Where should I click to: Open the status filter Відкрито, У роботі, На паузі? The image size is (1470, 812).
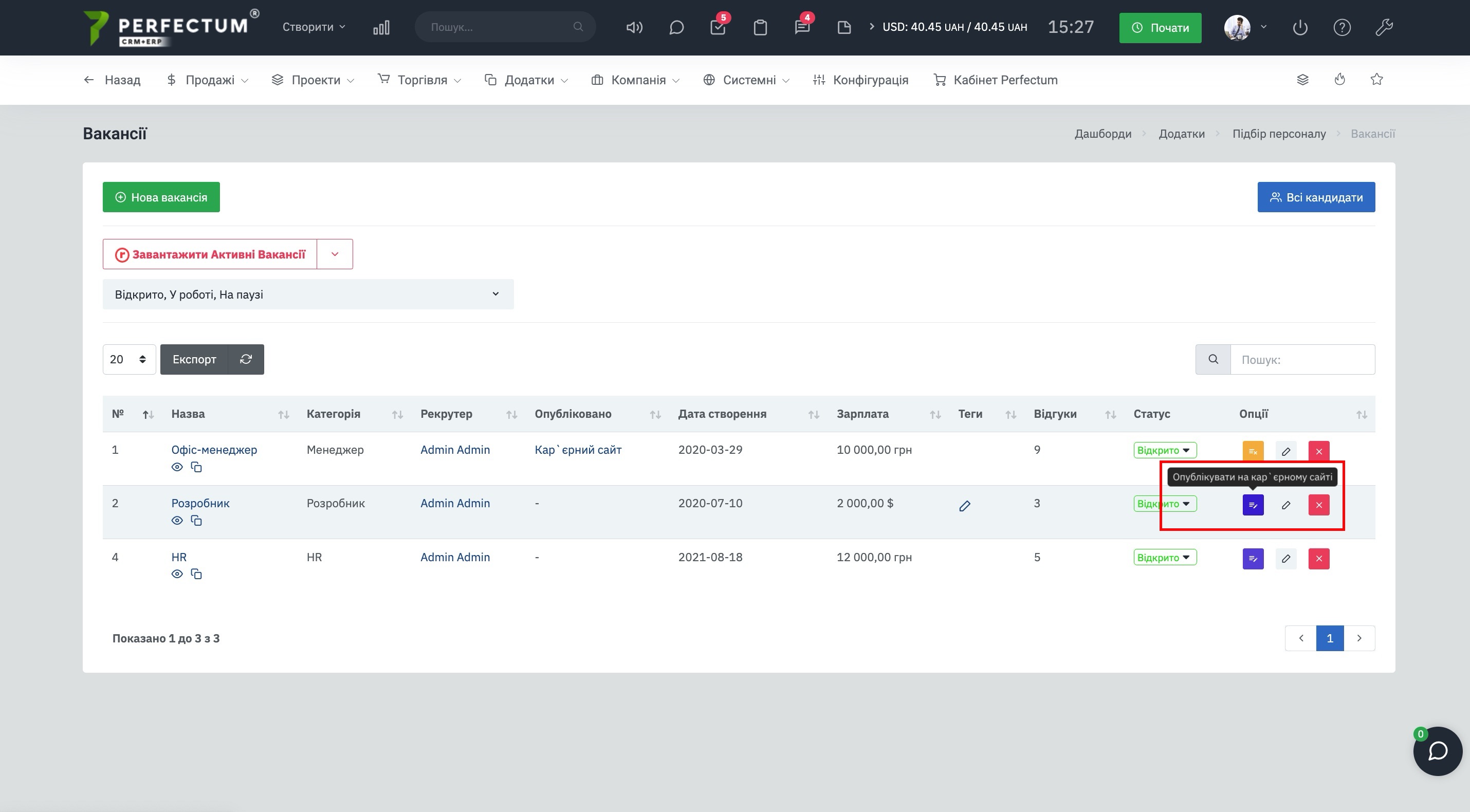tap(308, 294)
